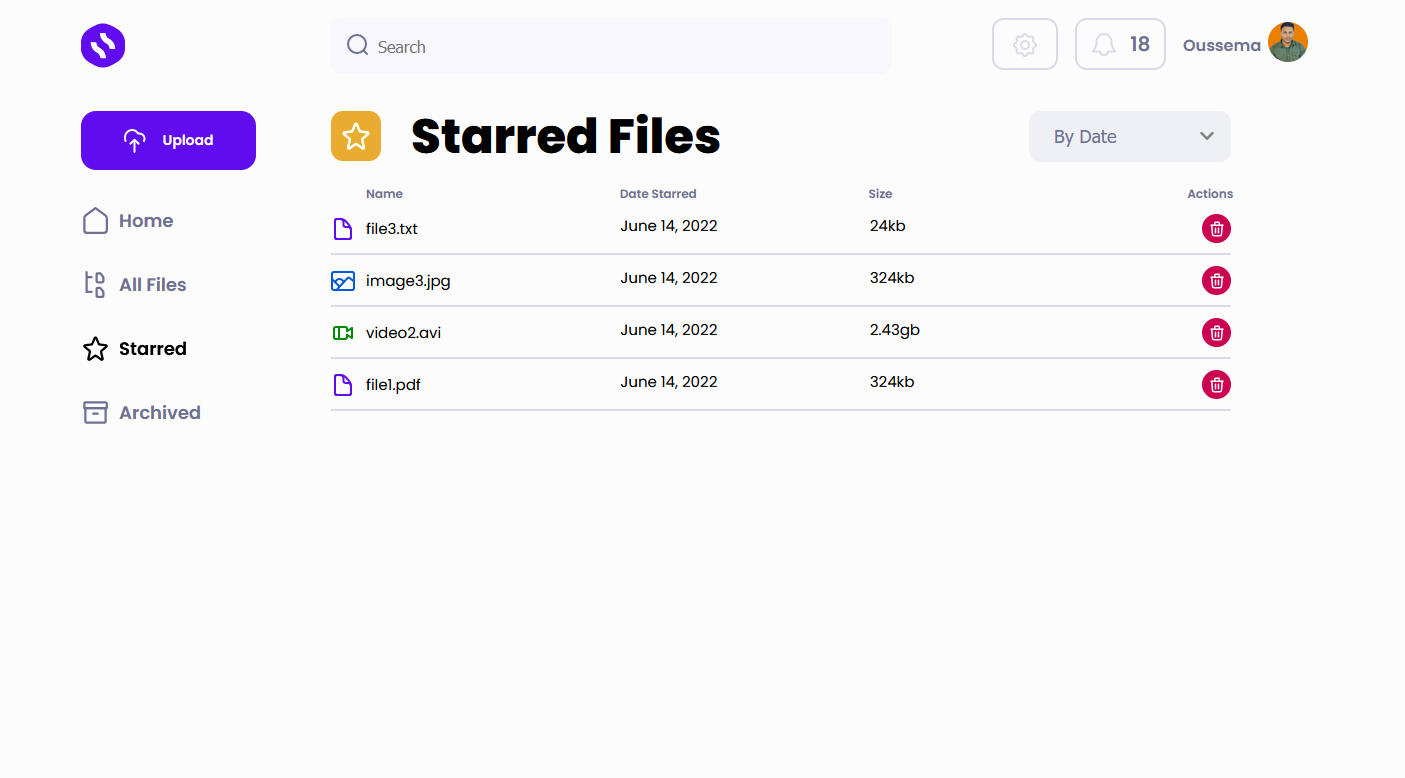Image resolution: width=1405 pixels, height=778 pixels.
Task: Click file1.pdf's June 14, 2022 date
Action: [669, 382]
